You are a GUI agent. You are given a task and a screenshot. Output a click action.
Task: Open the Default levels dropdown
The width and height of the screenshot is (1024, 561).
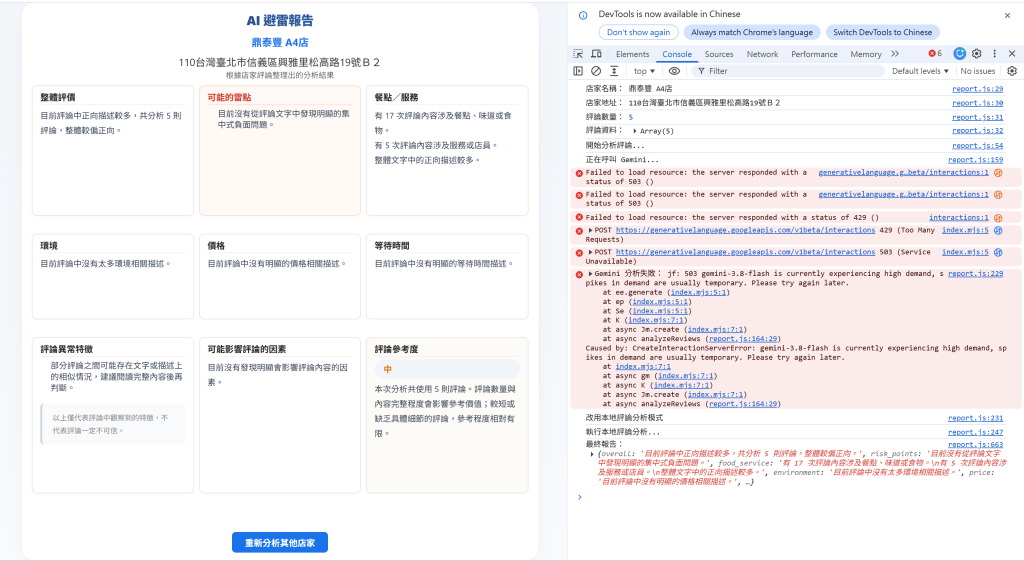point(920,71)
